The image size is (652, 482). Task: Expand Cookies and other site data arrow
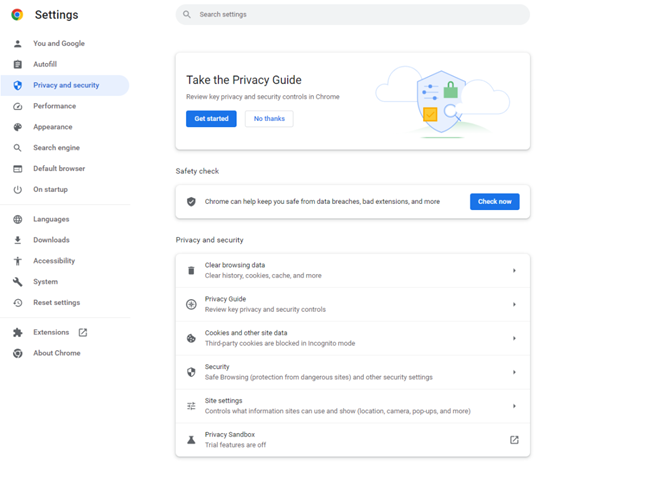click(x=514, y=338)
